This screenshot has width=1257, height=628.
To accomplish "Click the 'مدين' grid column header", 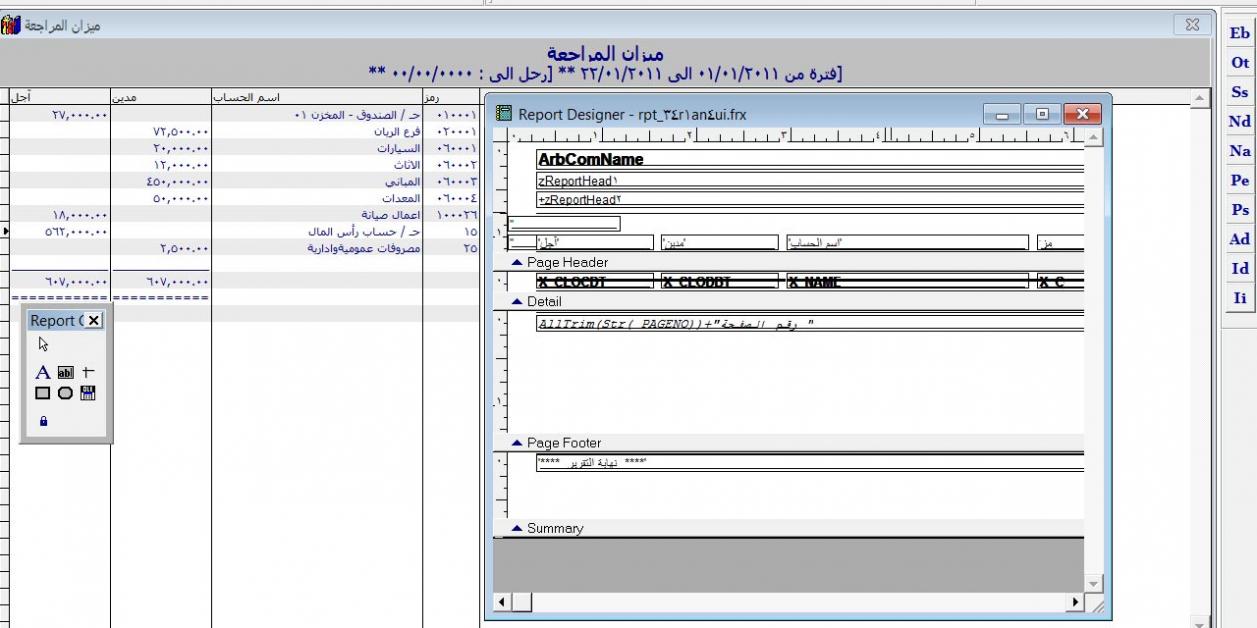I will (161, 97).
